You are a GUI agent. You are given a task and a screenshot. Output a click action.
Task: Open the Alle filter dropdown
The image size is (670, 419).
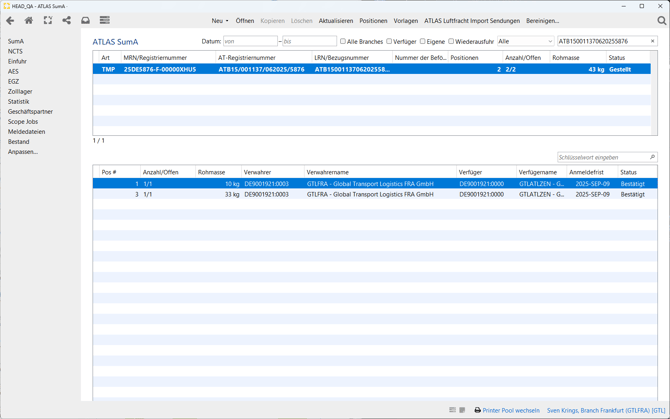click(526, 41)
